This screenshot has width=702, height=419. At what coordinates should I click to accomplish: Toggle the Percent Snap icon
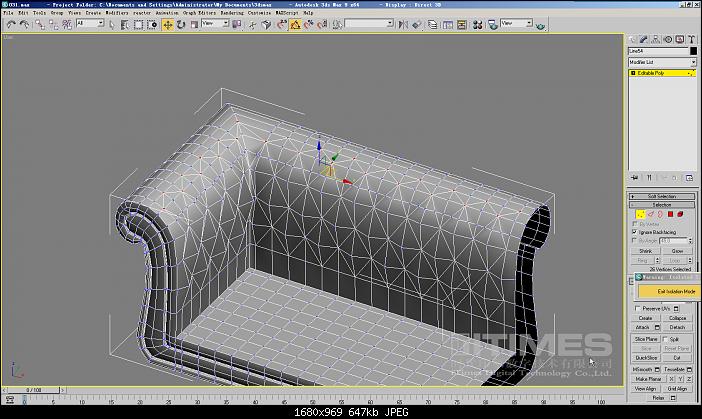click(x=309, y=25)
